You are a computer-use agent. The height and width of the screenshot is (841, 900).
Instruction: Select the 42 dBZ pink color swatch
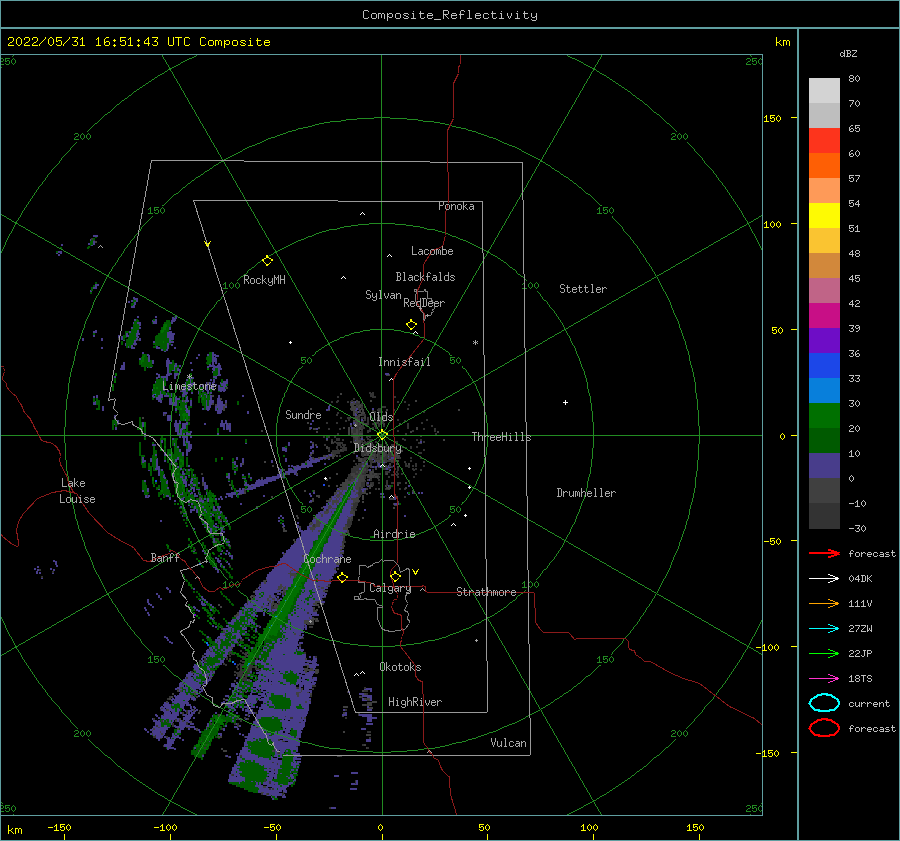(824, 290)
